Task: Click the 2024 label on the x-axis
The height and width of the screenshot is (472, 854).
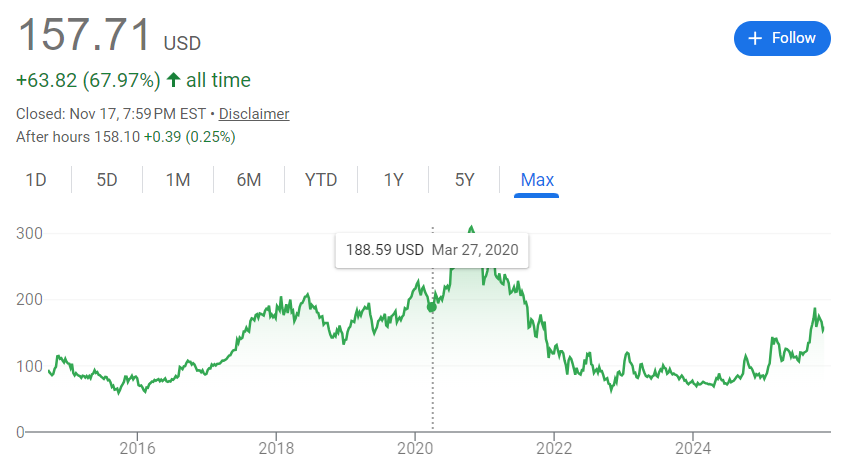Action: 693,447
